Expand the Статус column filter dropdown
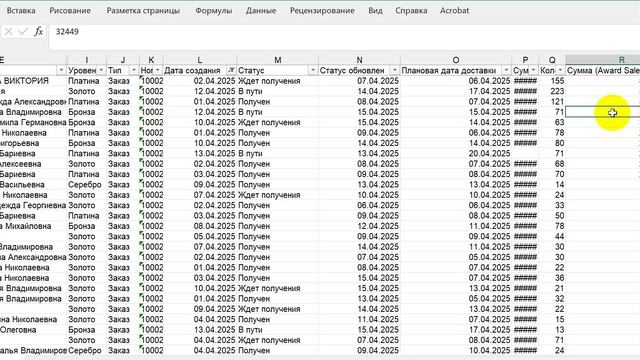640x360 pixels. [313, 71]
